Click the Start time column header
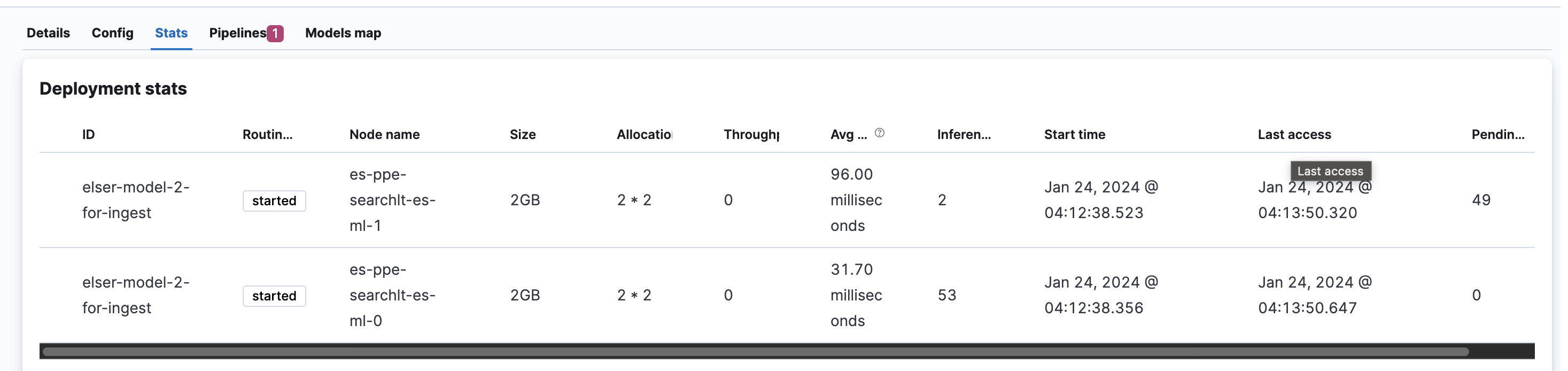1568x371 pixels. point(1074,135)
